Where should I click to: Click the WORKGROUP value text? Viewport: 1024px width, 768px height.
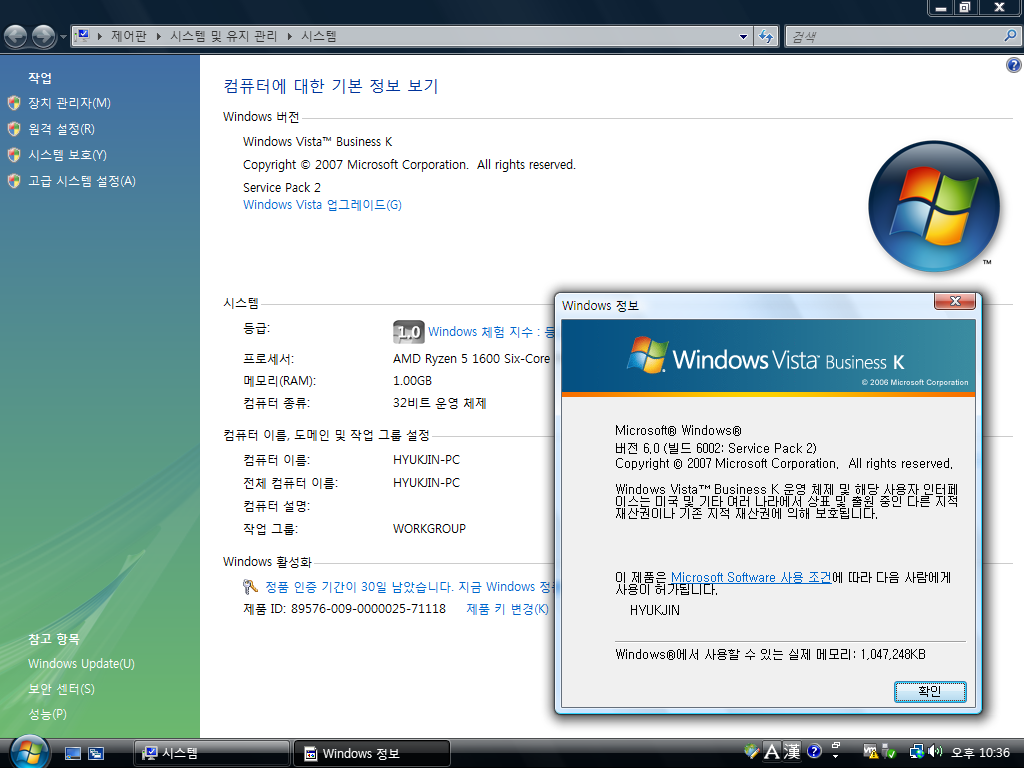(429, 528)
